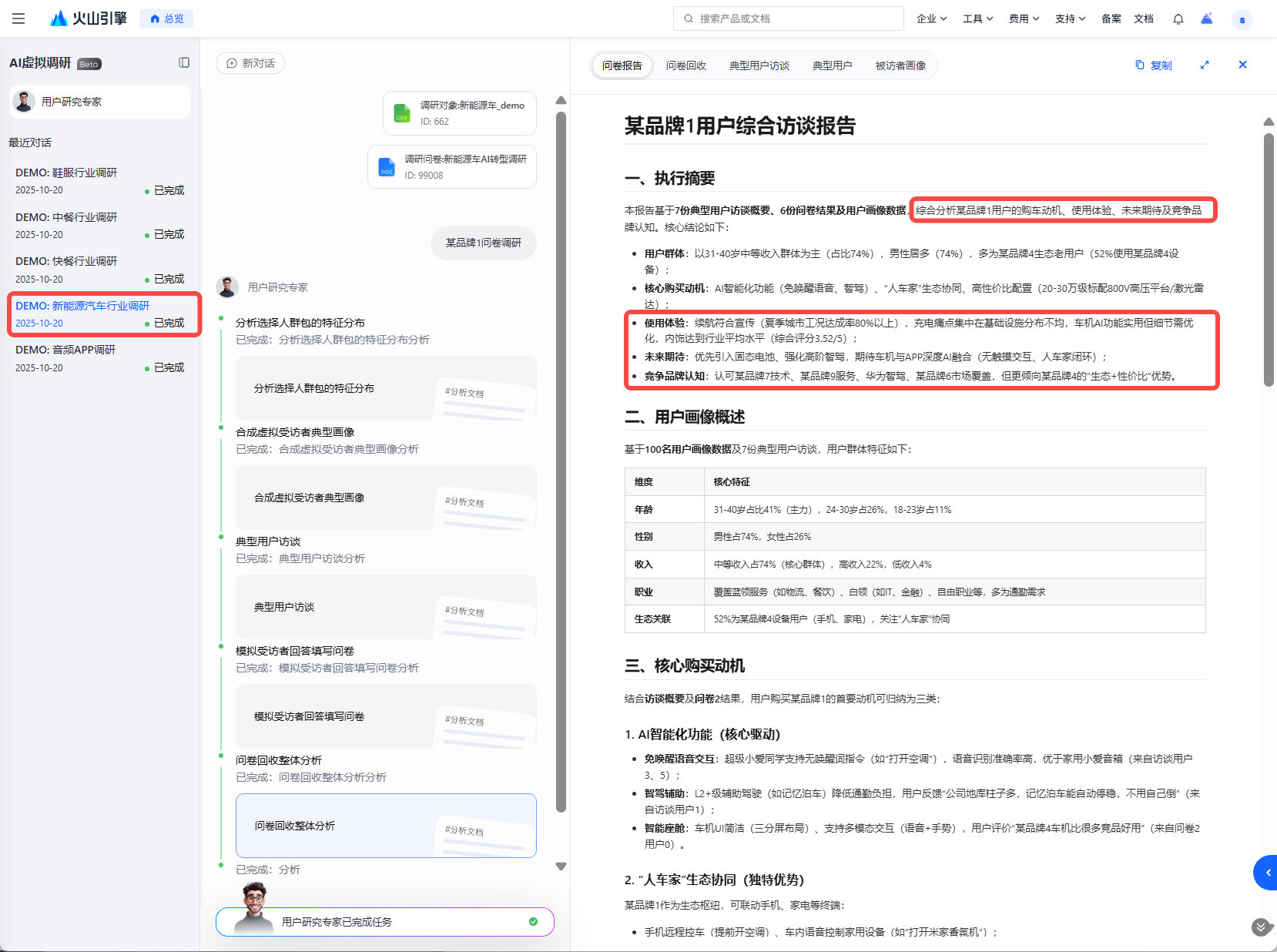Open the 调研问卷:新能源车AI转型调研 attachment
1277x952 pixels.
[x=452, y=167]
